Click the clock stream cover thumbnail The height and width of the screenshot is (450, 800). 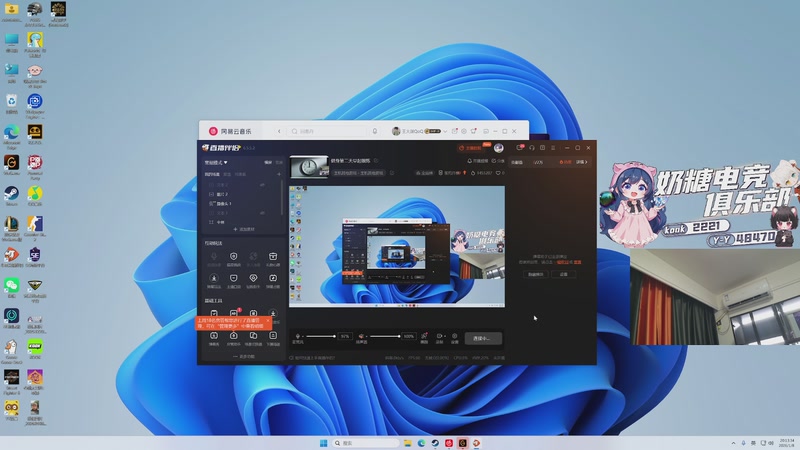coord(309,167)
